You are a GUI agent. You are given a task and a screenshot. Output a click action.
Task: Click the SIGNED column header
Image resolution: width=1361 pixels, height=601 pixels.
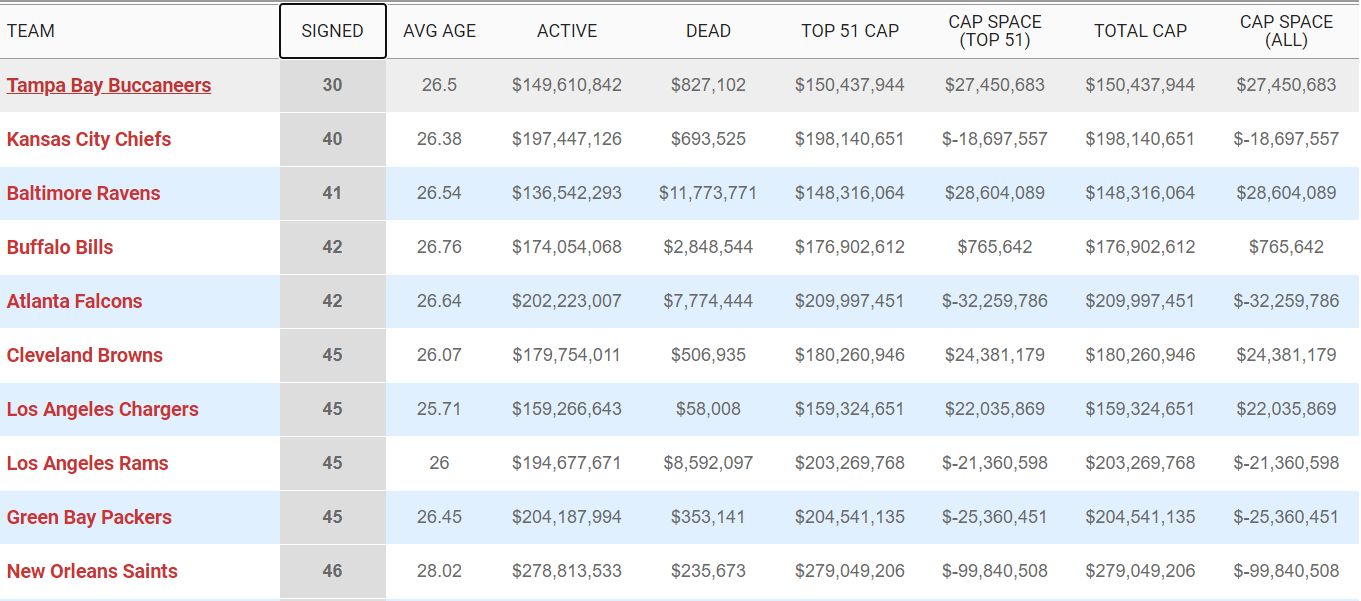click(333, 31)
